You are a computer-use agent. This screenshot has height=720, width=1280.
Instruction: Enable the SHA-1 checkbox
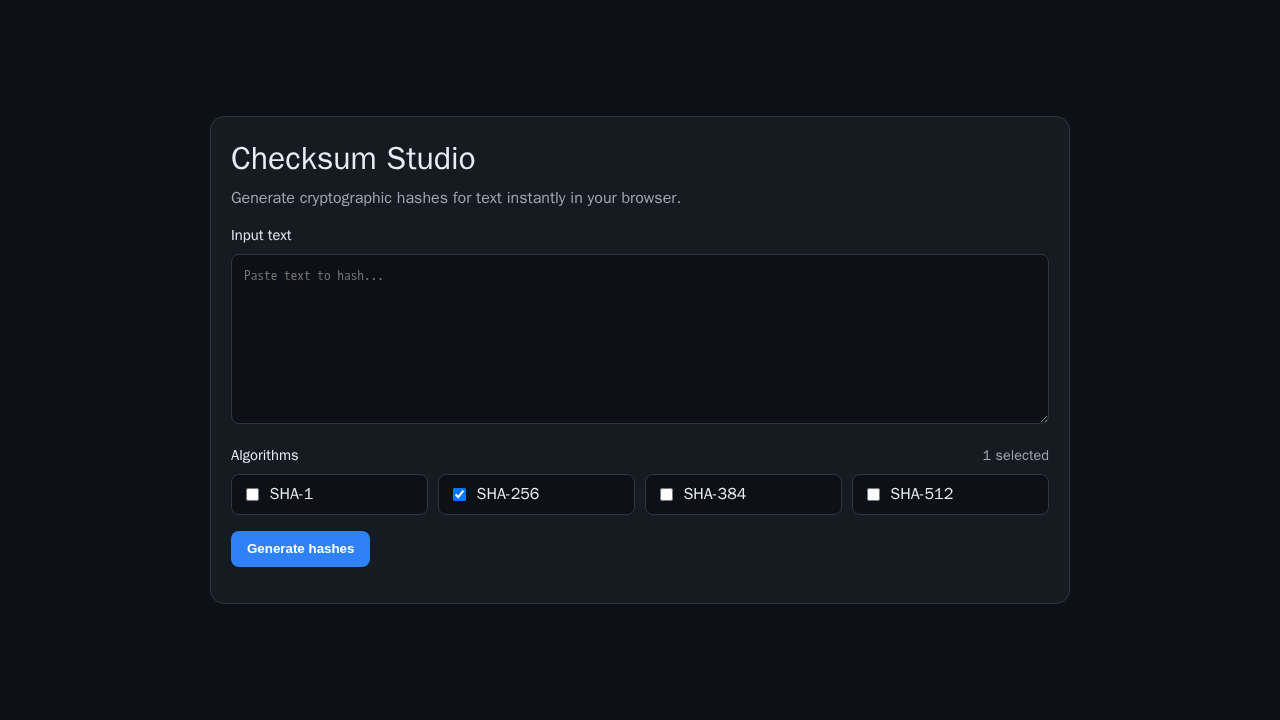[252, 494]
